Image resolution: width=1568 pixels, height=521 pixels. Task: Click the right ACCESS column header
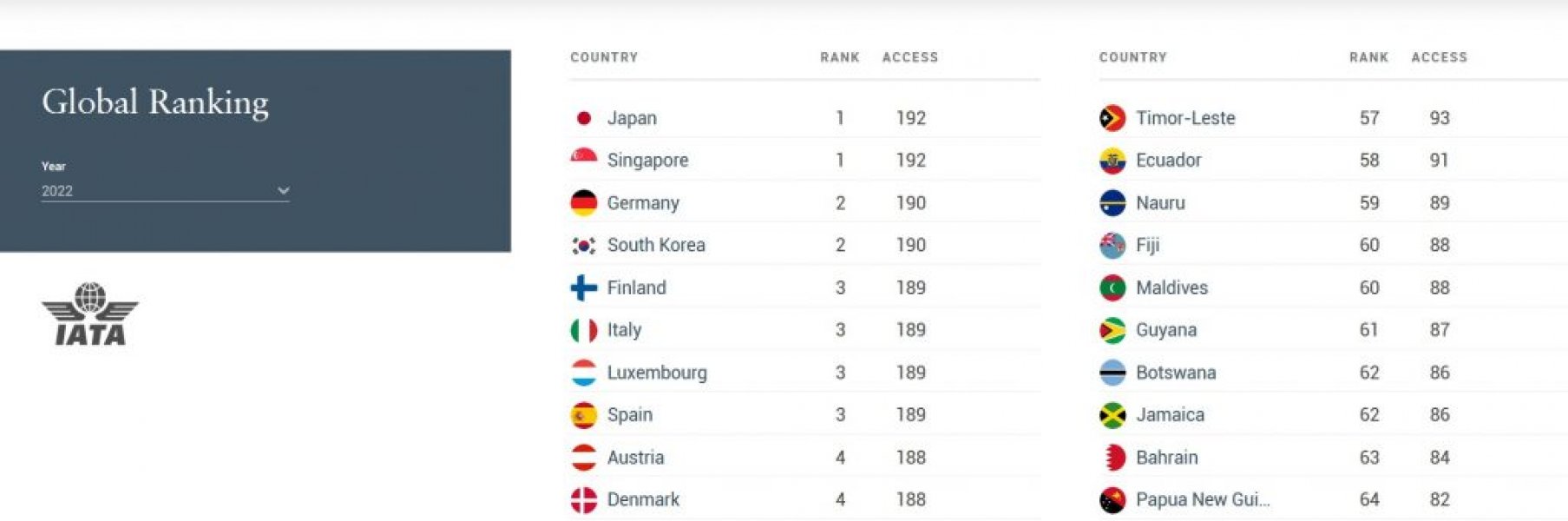(1439, 57)
